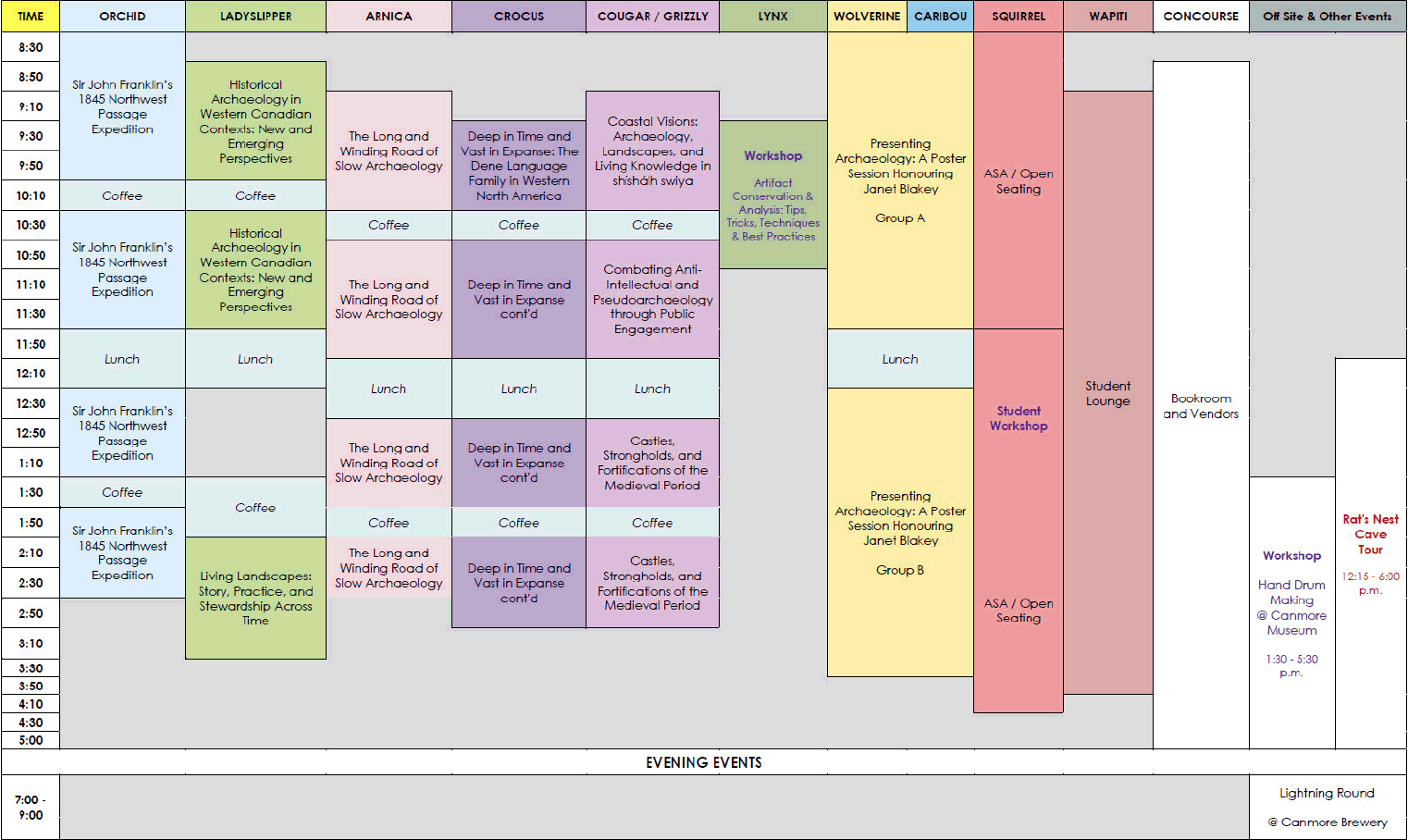Select the Off Site & Other Events header
The width and height of the screenshot is (1408, 840).
(1327, 17)
